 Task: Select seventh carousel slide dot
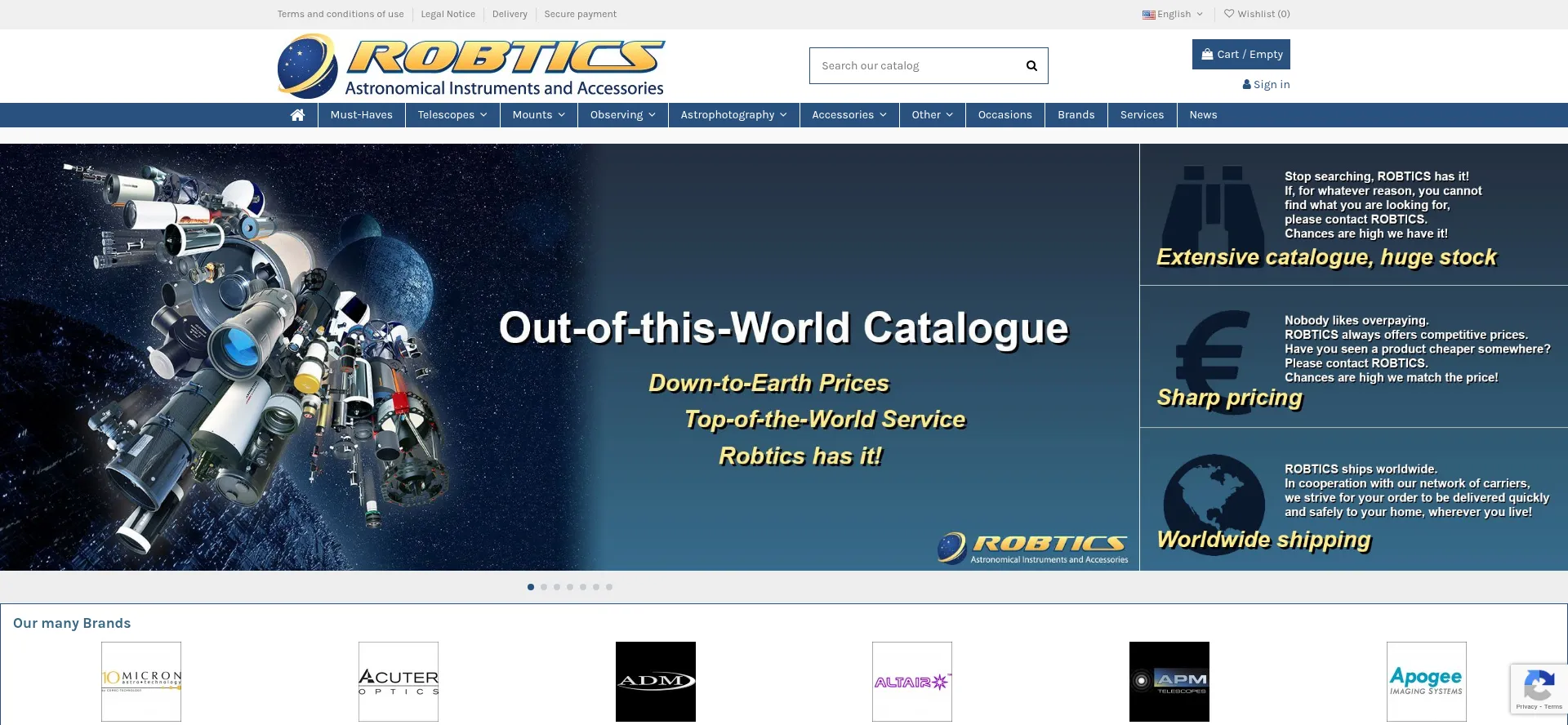[x=609, y=587]
